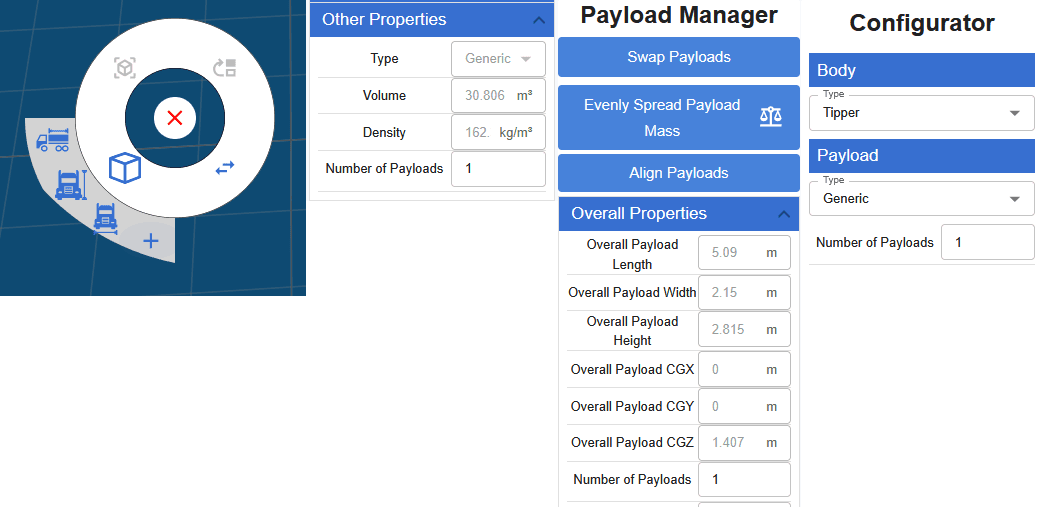Click the greyed framed-cube icon in radial menu
Image resolution: width=1039 pixels, height=512 pixels.
coord(125,68)
